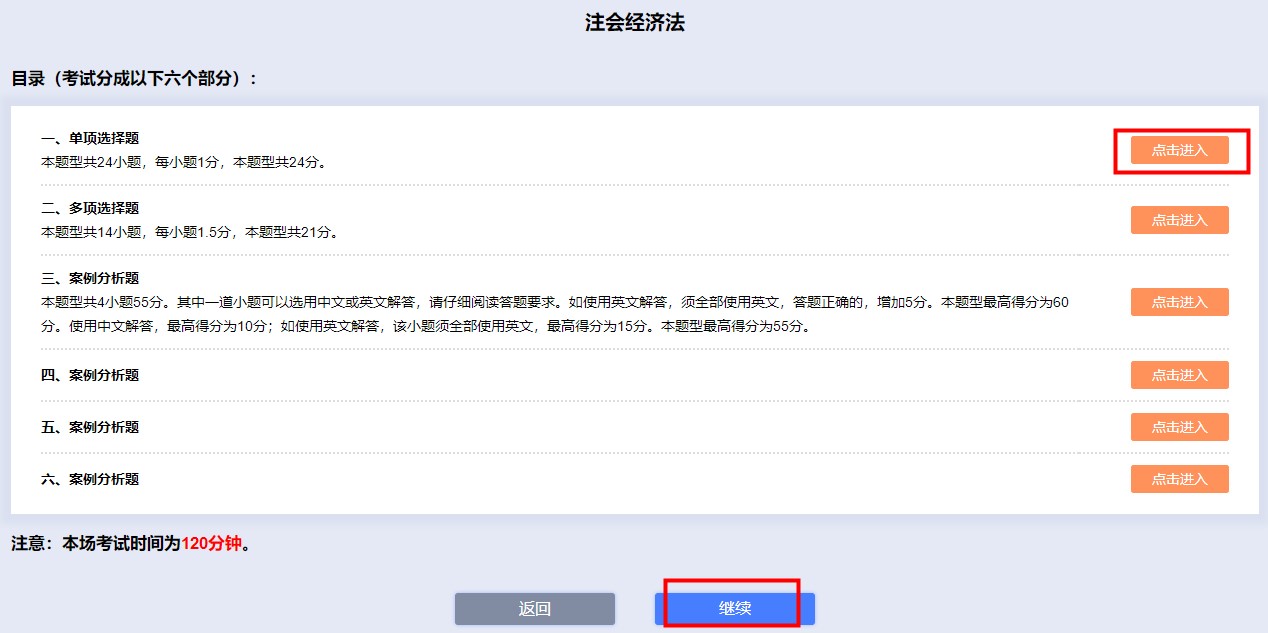The height and width of the screenshot is (633, 1268).
Task: 点击页面顶部"注会经济法"标题
Action: 633,21
